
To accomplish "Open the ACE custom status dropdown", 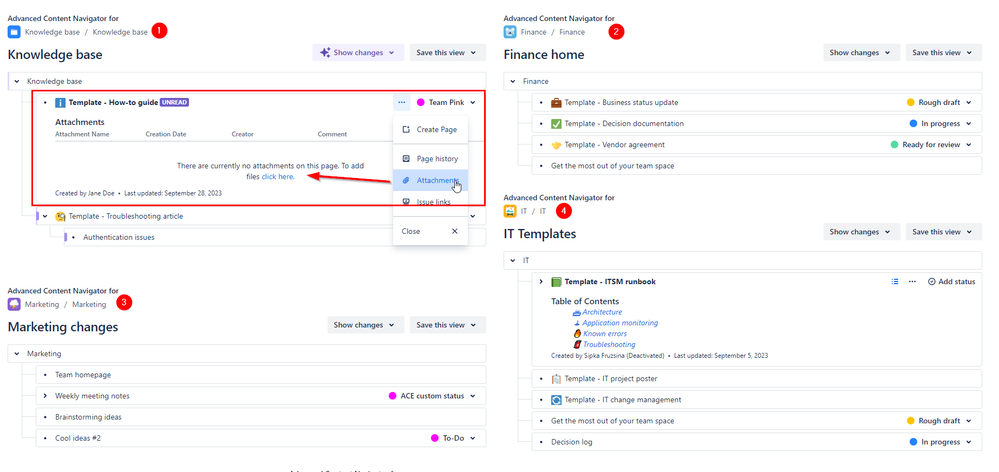I will click(x=433, y=396).
